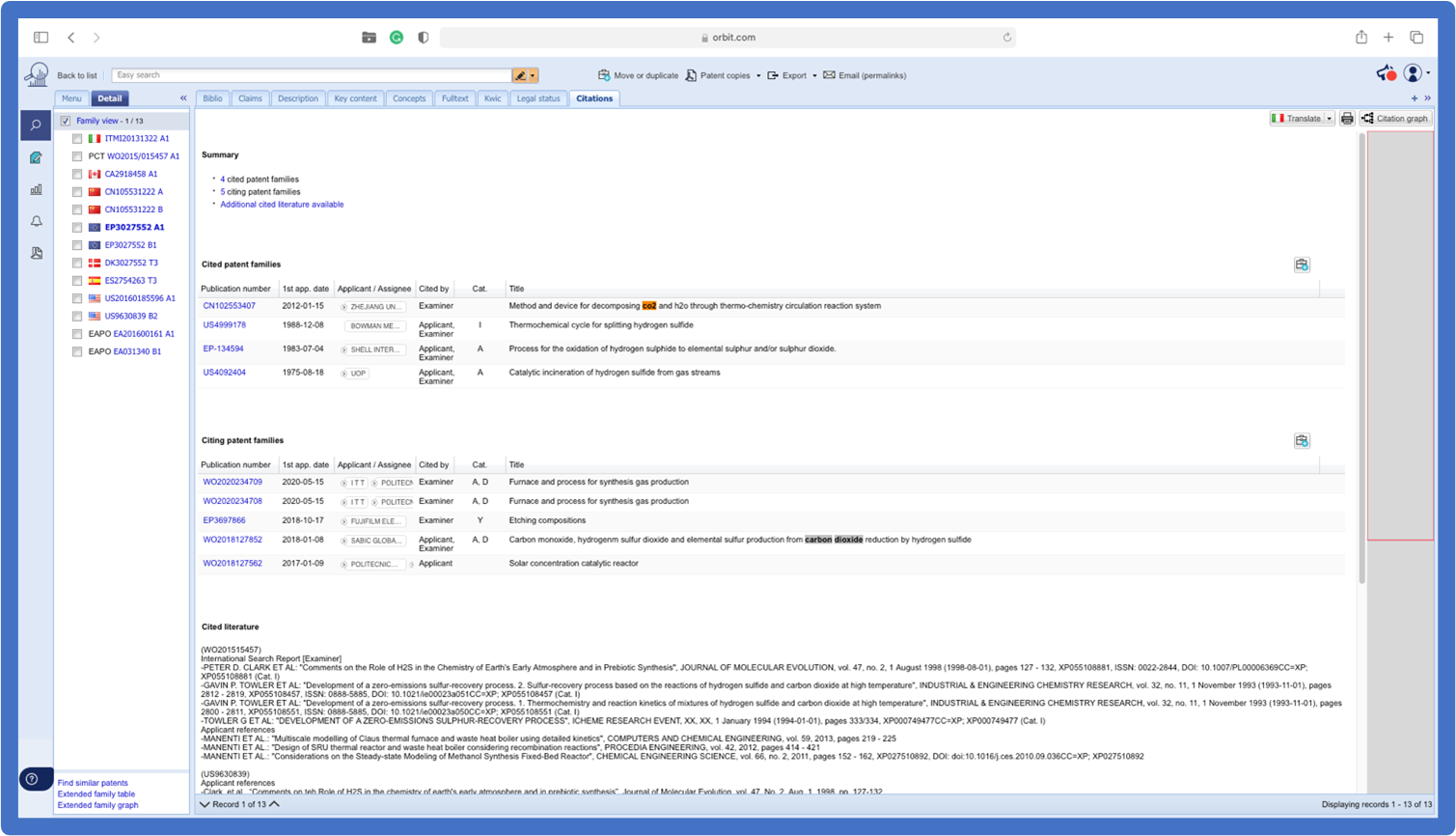Switch to the Legal status tab

coord(537,98)
